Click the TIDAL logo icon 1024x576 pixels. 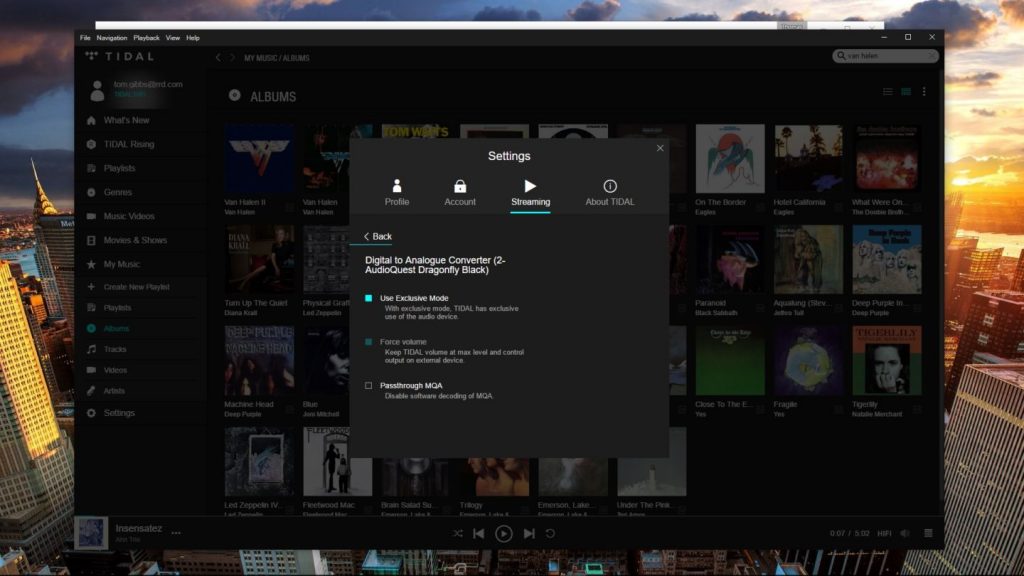click(x=91, y=56)
